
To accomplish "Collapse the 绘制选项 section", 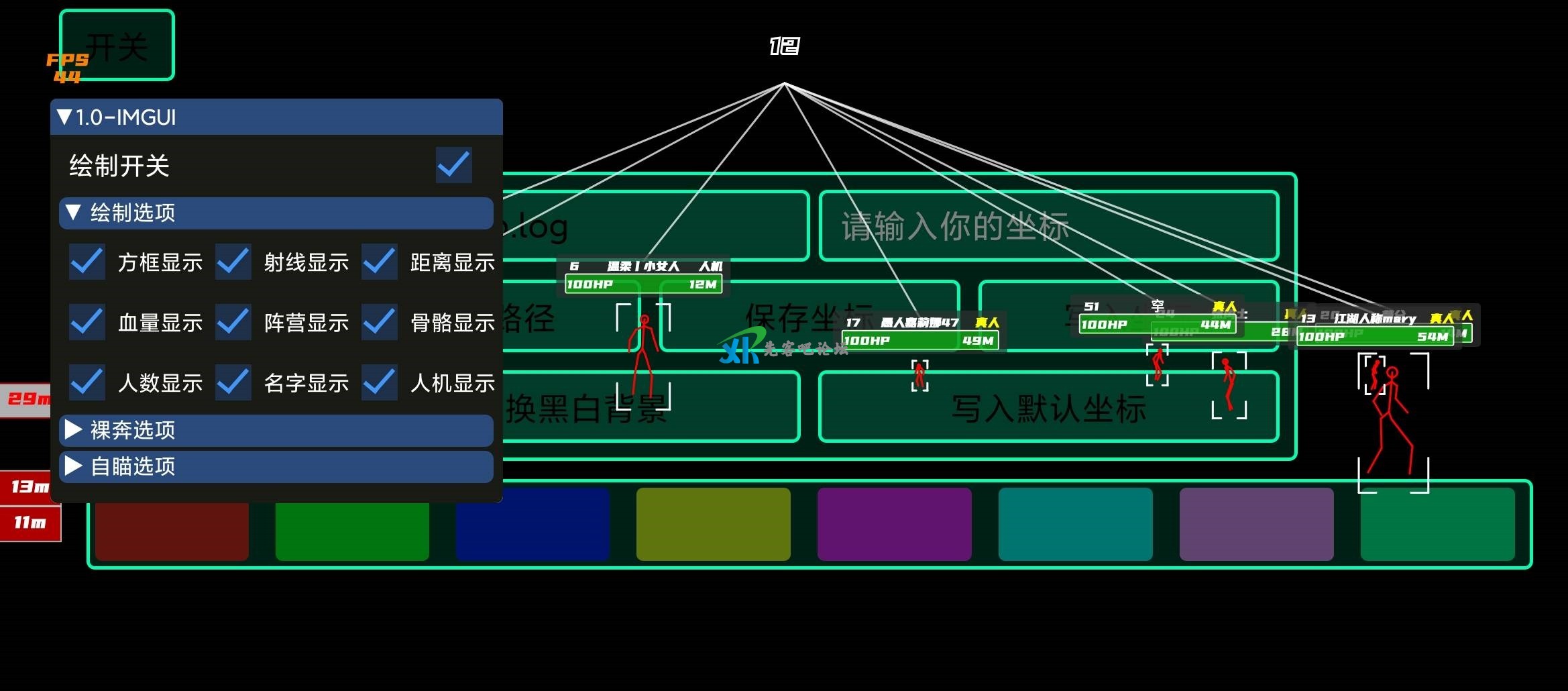I will [x=74, y=213].
